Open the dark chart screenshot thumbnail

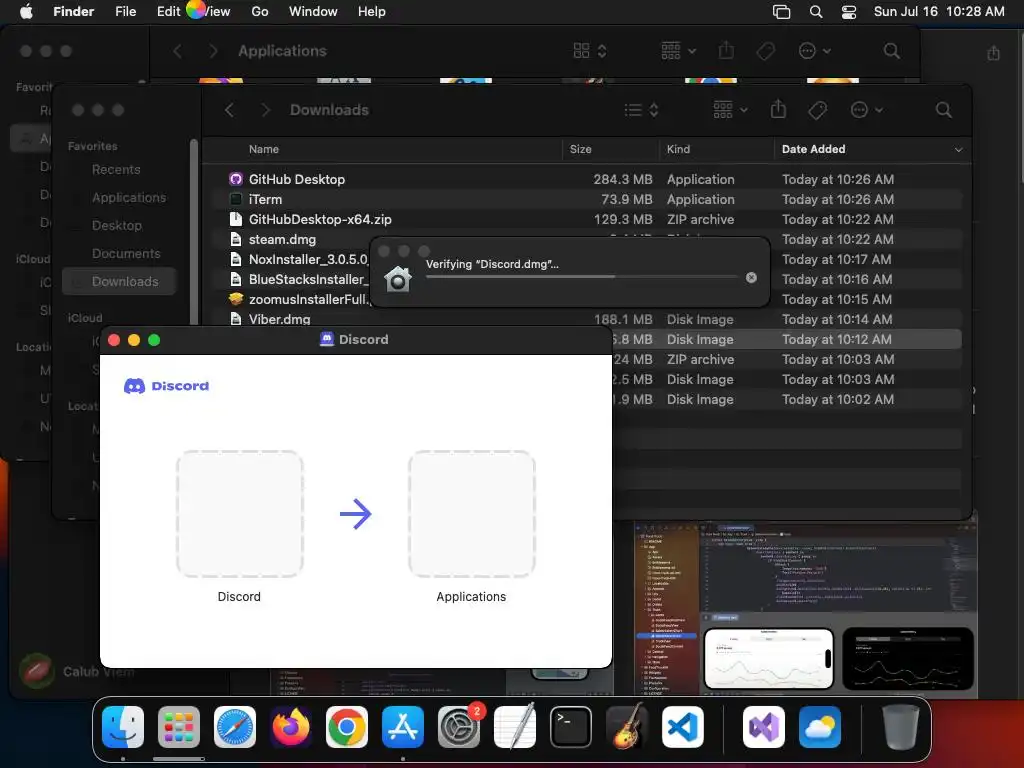click(x=908, y=659)
